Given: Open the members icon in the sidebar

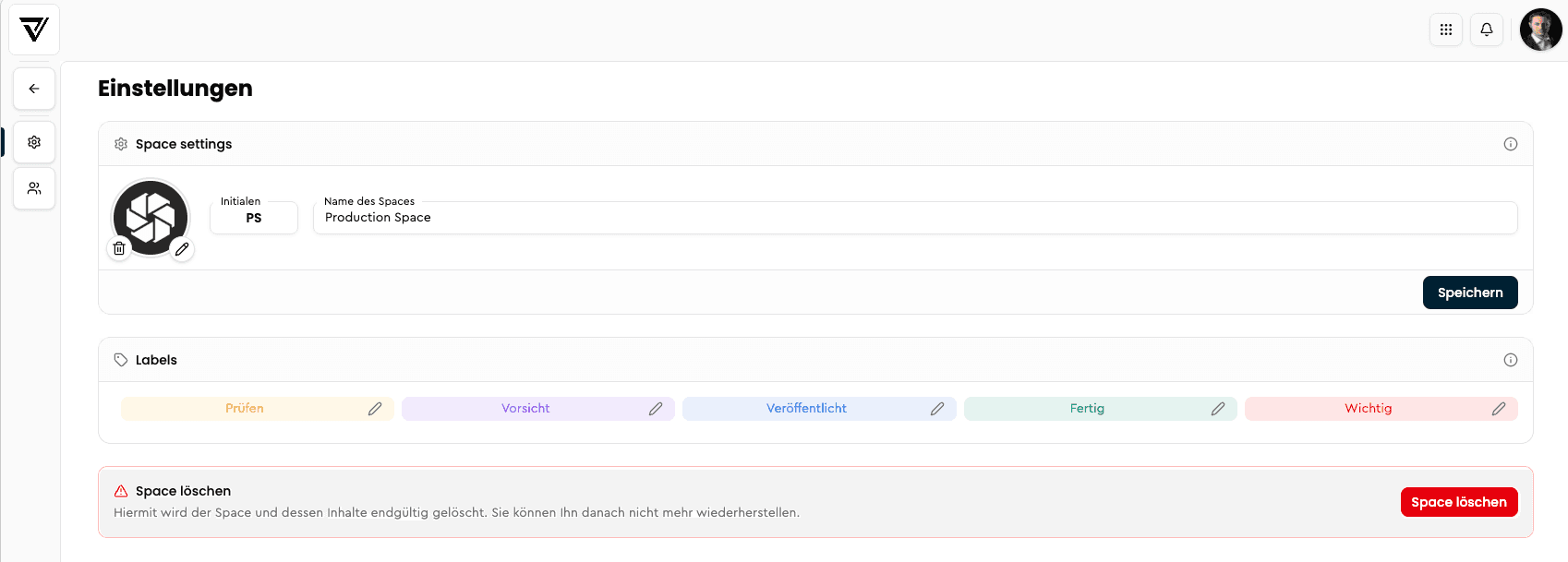Looking at the screenshot, I should pos(34,188).
